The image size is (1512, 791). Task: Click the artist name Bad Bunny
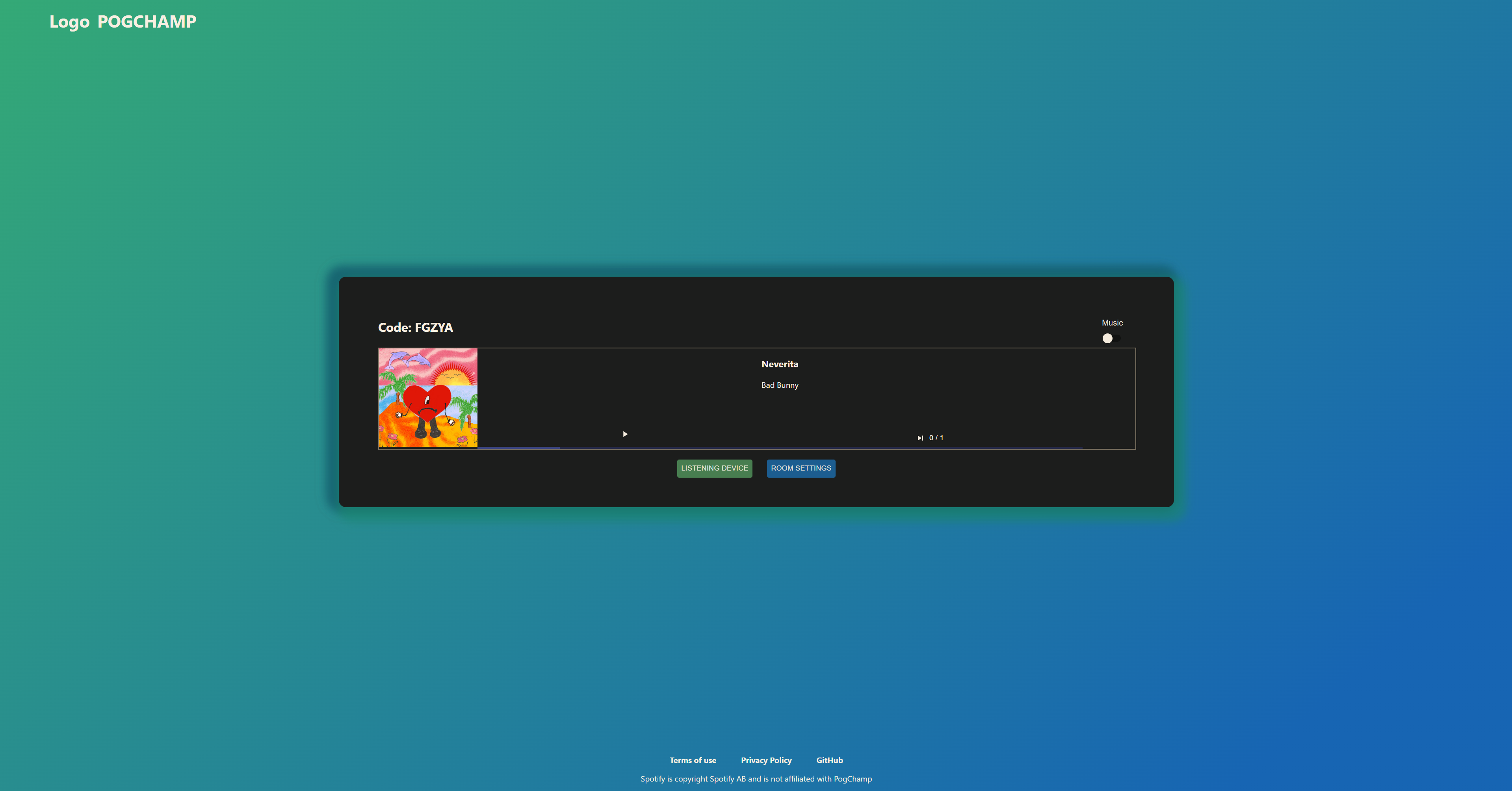[x=780, y=385]
